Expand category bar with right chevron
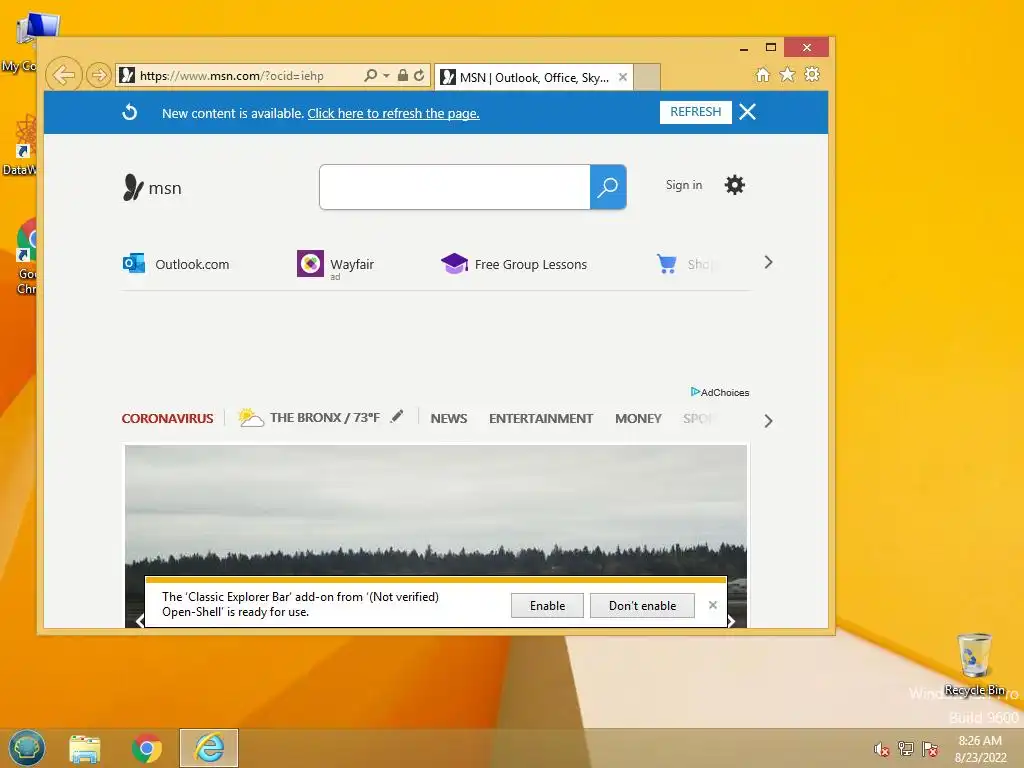Image resolution: width=1024 pixels, height=768 pixels. (x=769, y=421)
